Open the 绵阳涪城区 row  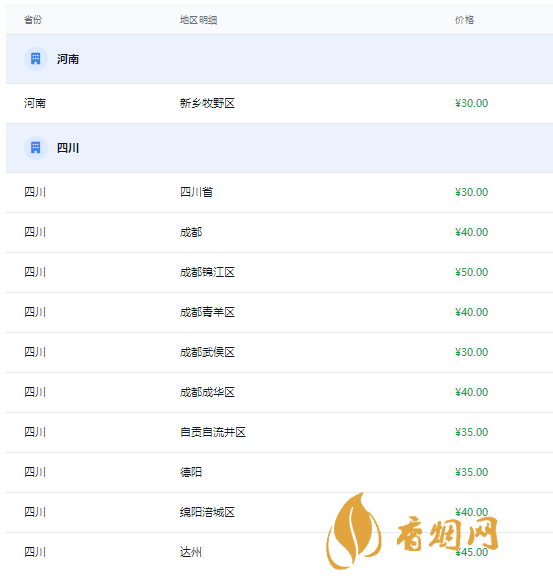coord(279,512)
